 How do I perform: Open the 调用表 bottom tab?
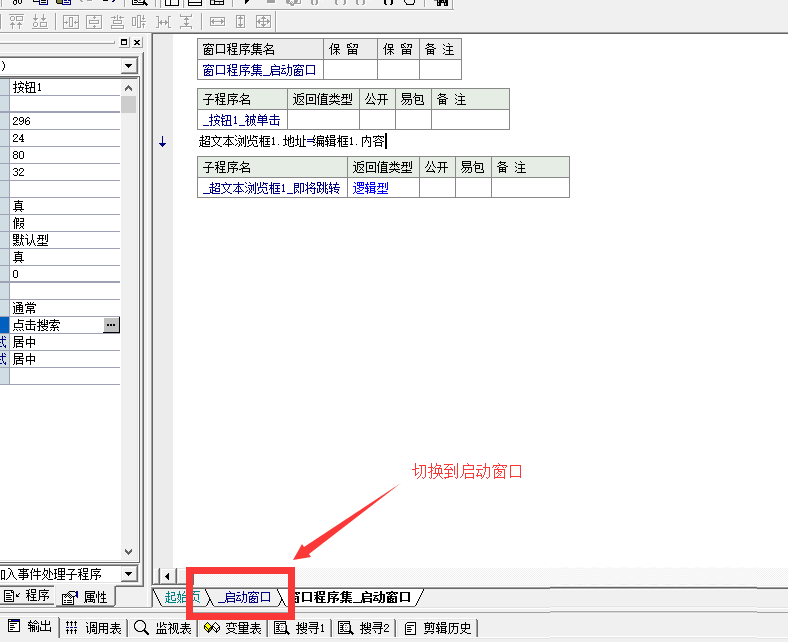pos(94,627)
